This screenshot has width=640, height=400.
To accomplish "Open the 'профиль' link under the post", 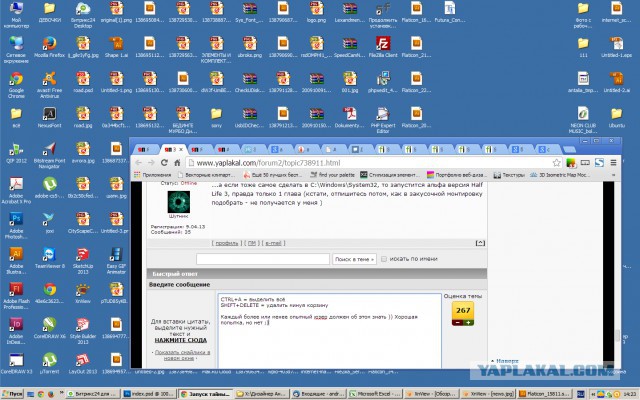I will (x=227, y=243).
